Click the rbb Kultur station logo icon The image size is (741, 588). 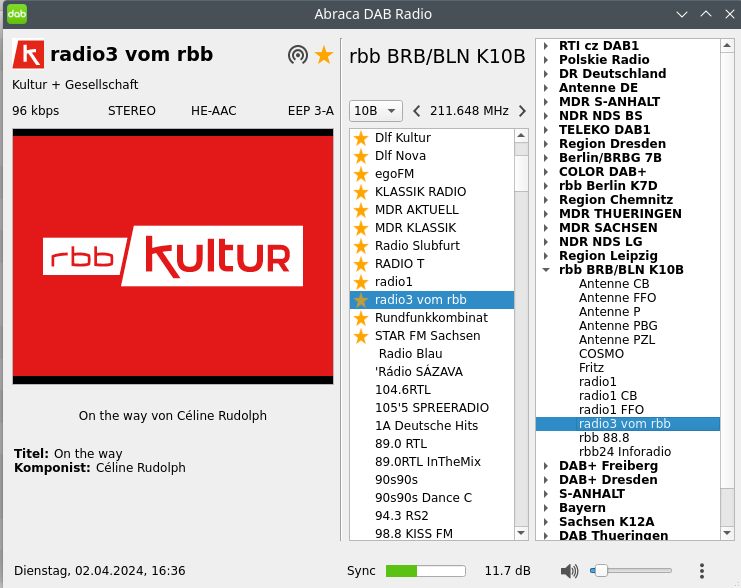click(x=28, y=55)
